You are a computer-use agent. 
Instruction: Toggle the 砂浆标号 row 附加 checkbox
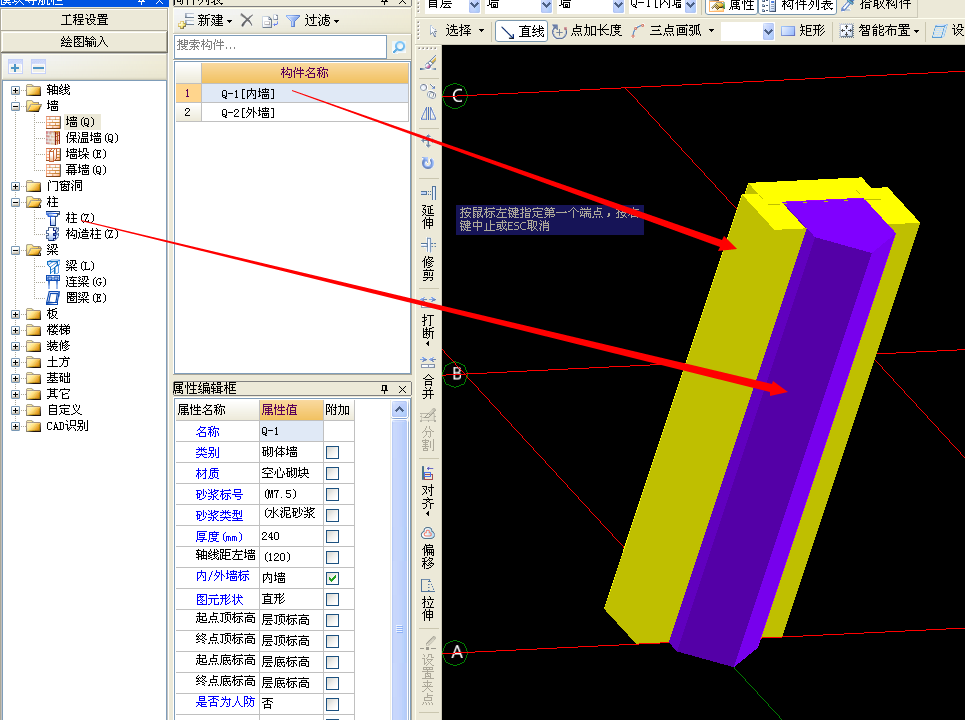click(332, 494)
